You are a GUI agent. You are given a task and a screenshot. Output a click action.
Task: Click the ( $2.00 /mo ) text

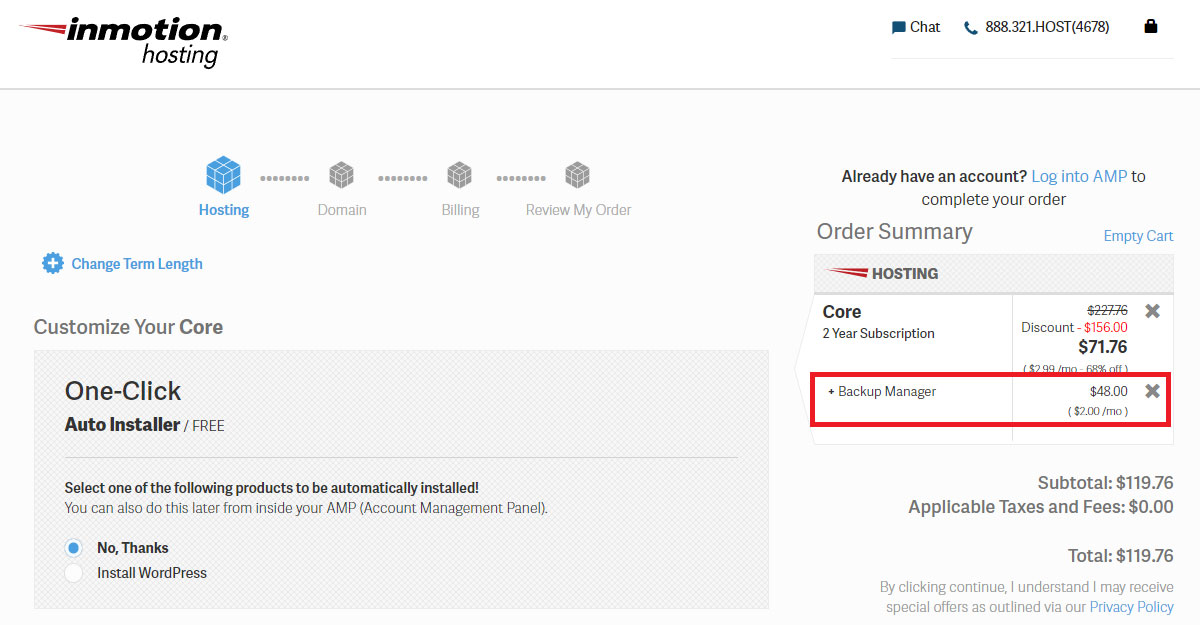[1097, 411]
